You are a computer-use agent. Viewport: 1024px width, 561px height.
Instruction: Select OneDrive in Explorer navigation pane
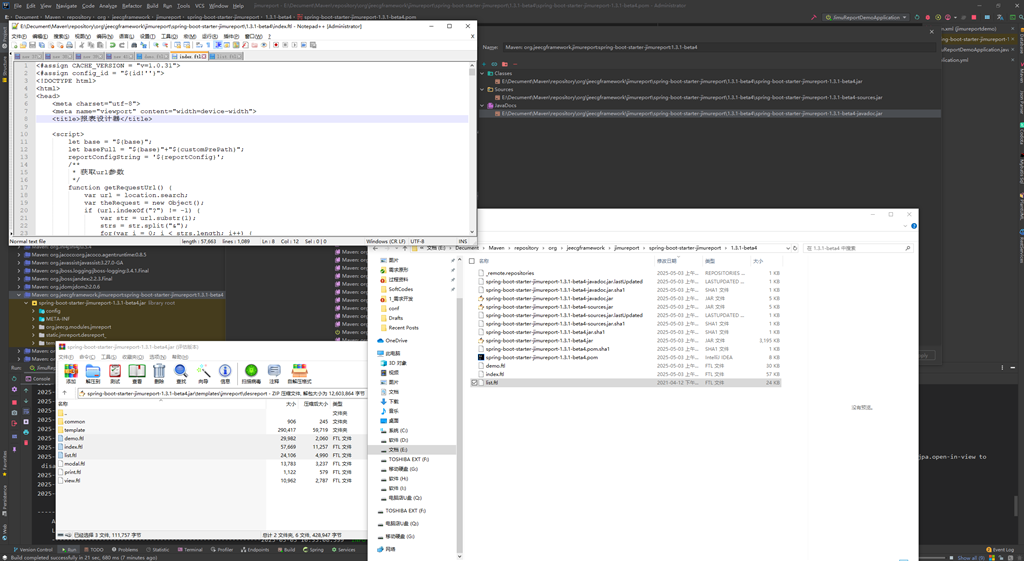click(396, 340)
